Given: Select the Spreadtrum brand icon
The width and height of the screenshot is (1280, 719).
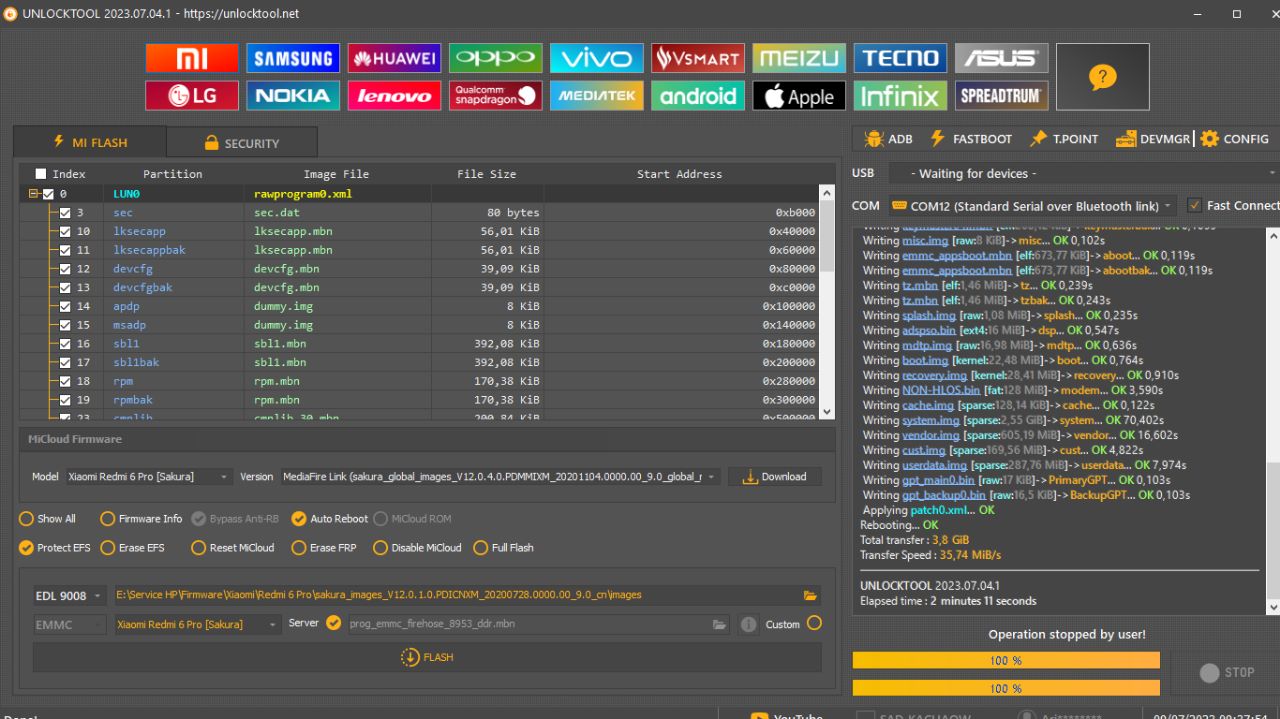Looking at the screenshot, I should [1001, 96].
